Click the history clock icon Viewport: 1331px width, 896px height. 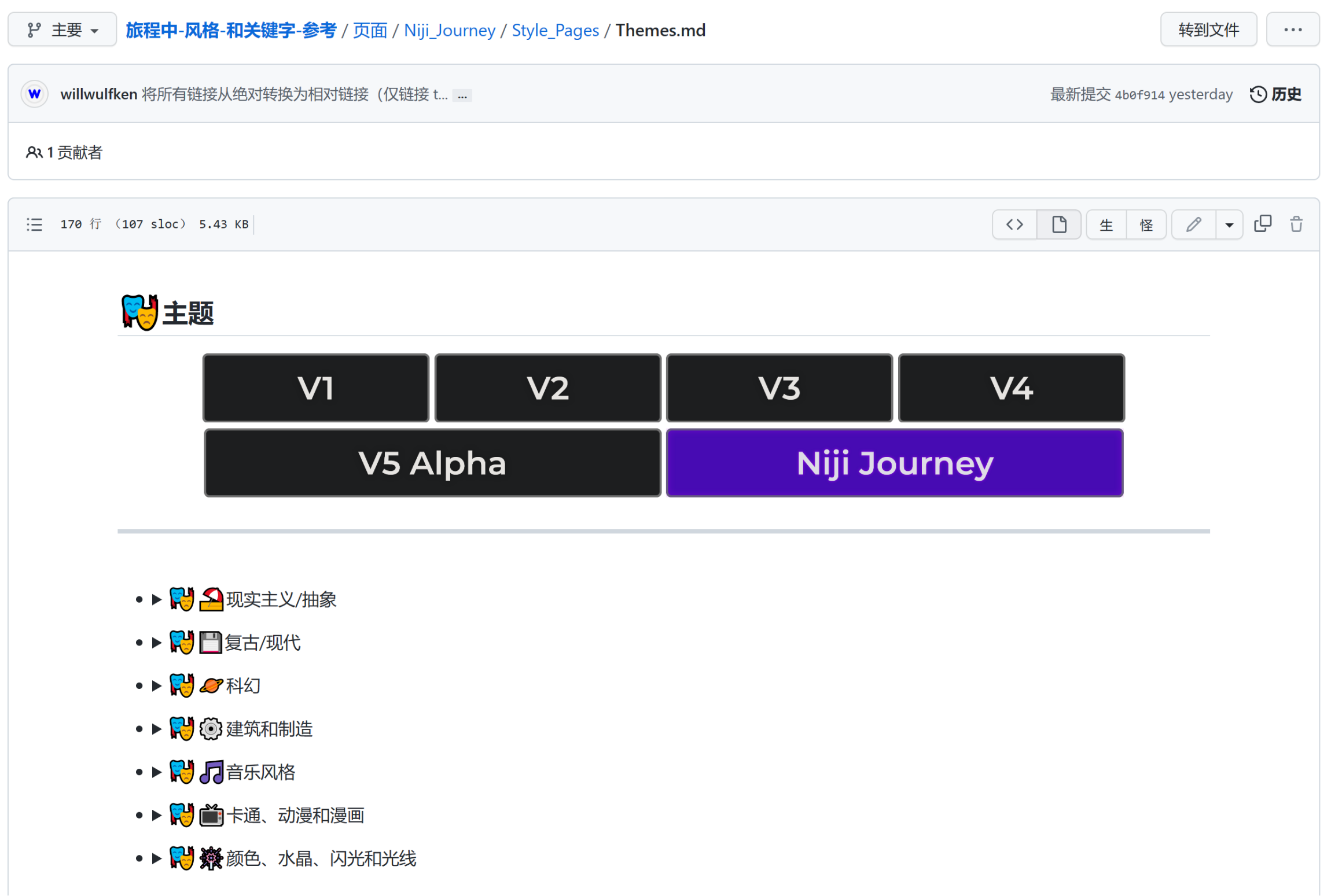[1258, 94]
